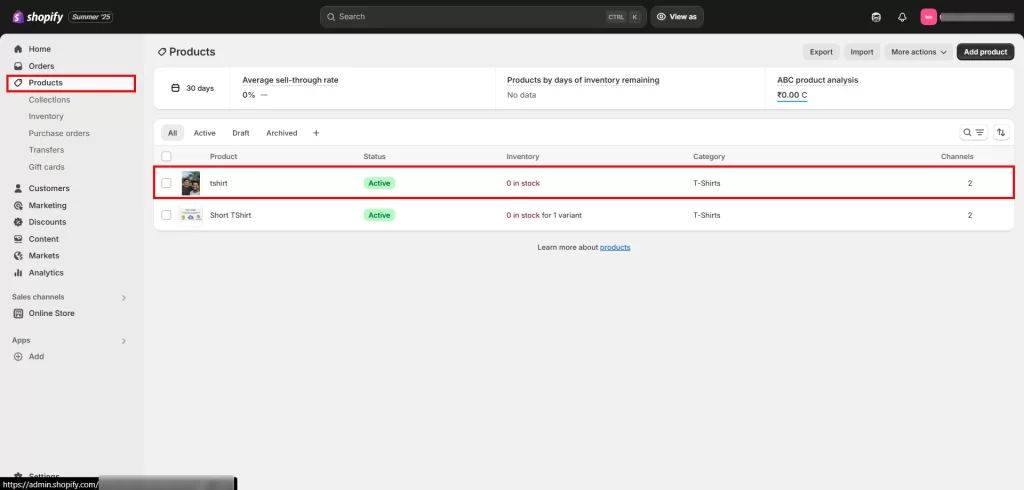Click the Add apps plus icon

(18, 356)
